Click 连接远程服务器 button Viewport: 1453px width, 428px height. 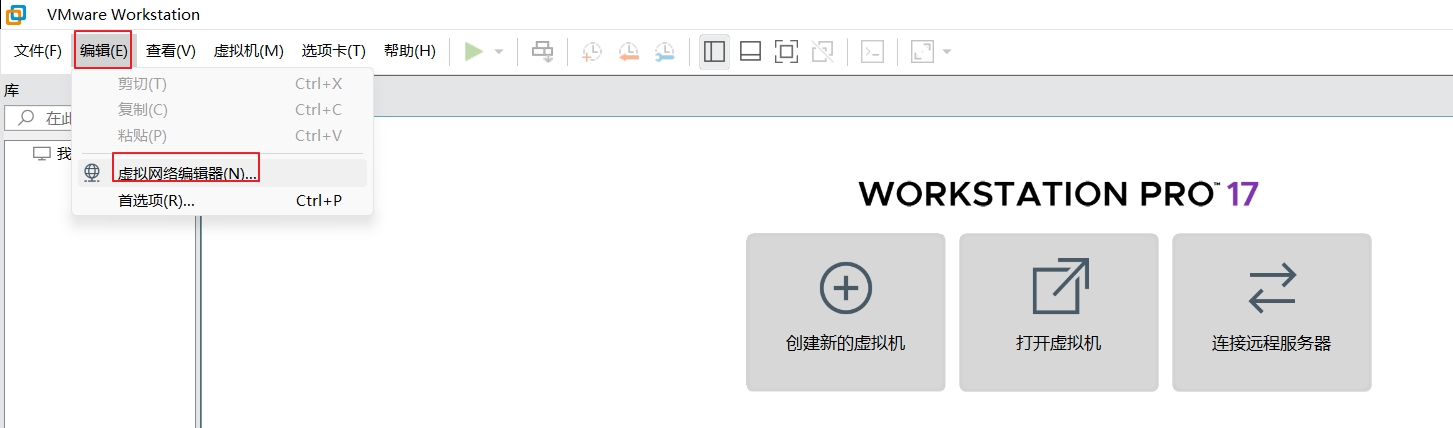point(1272,312)
